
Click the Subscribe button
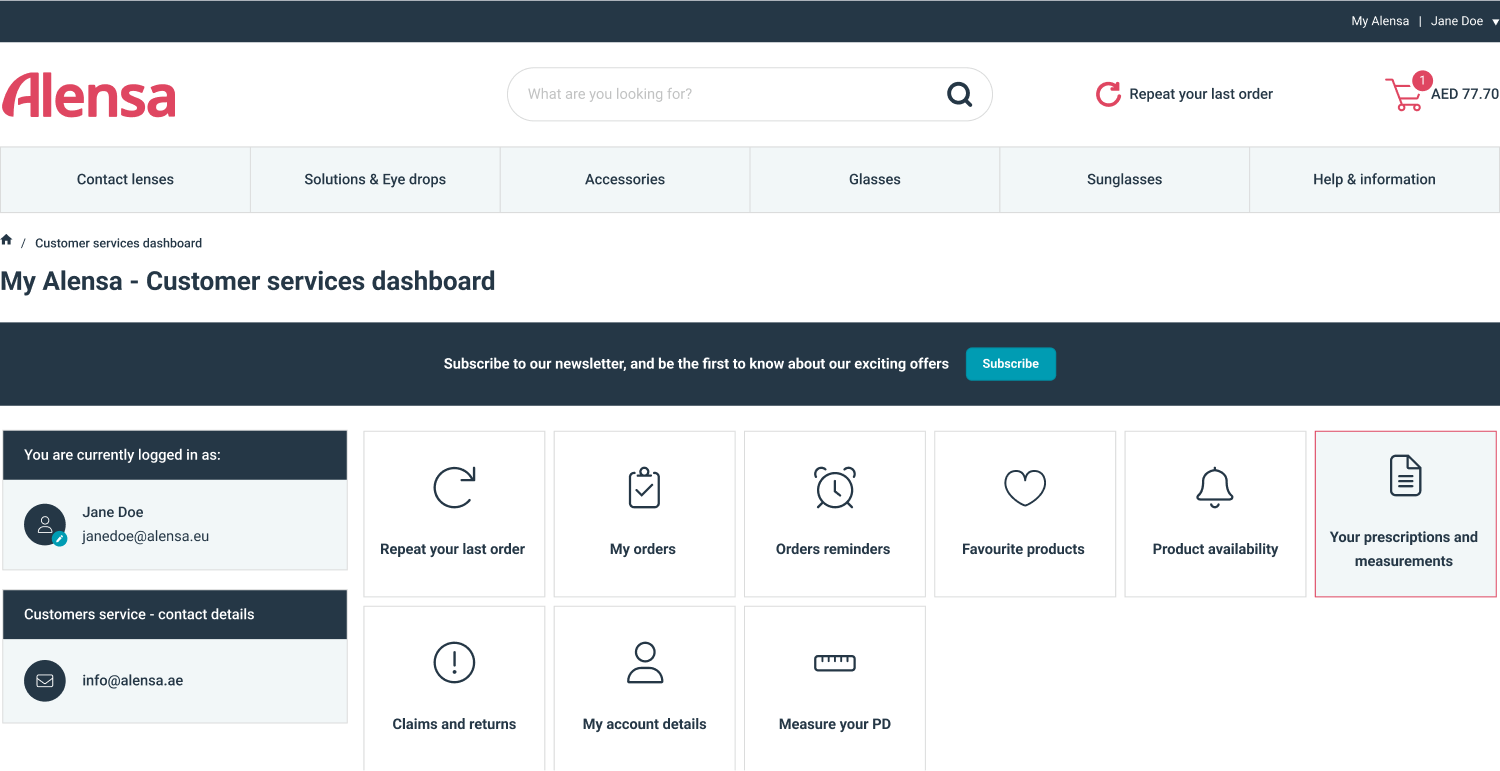click(1010, 364)
